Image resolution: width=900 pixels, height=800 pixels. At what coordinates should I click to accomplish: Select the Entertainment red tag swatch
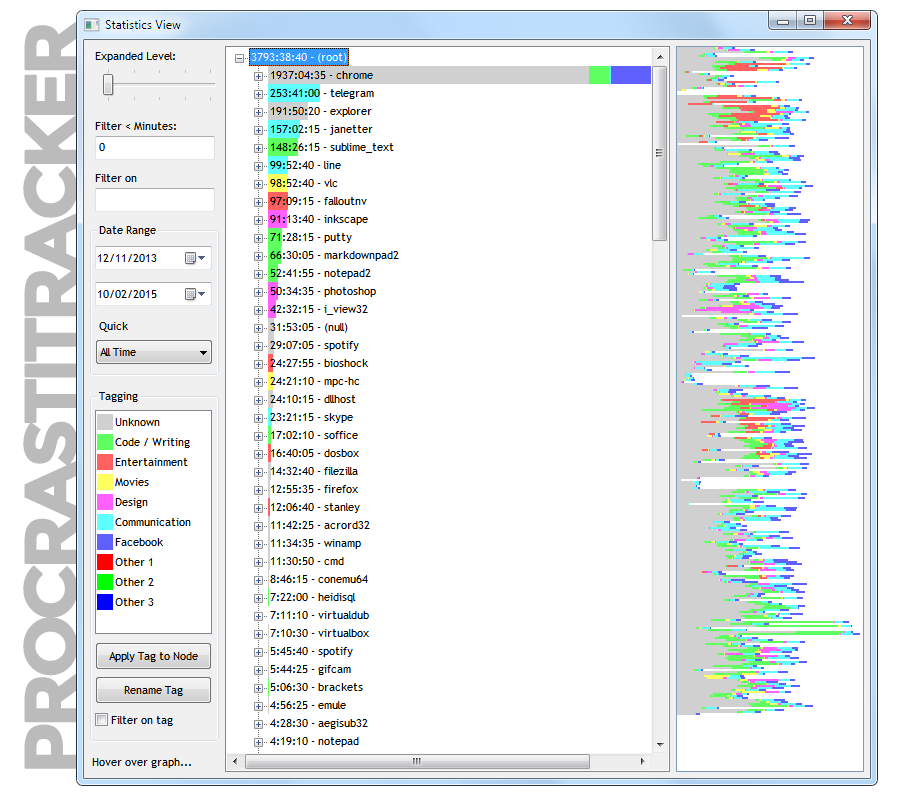pos(105,463)
